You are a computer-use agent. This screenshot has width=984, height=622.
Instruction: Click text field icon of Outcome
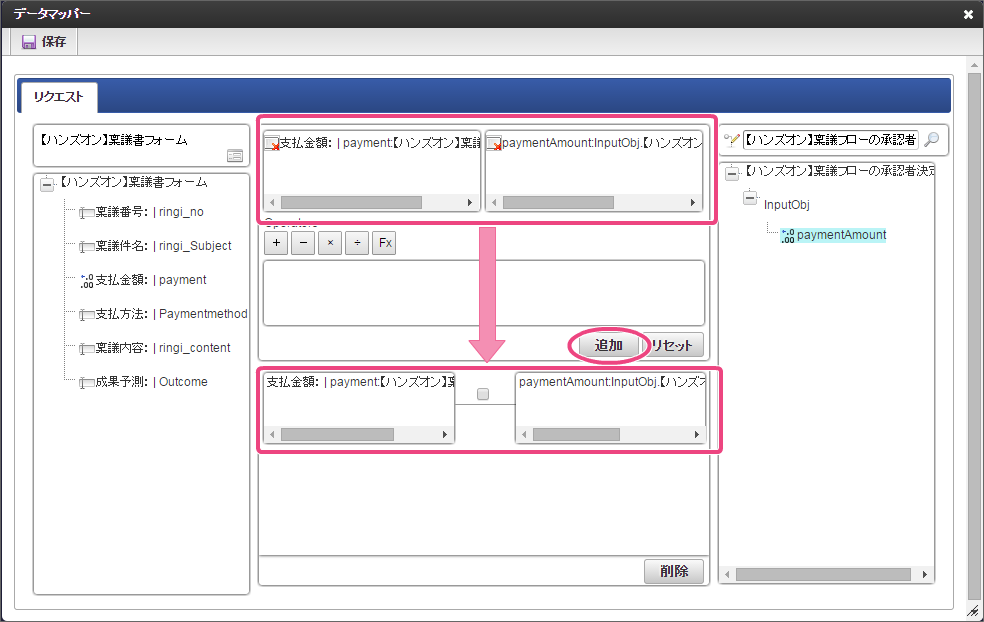click(x=87, y=383)
